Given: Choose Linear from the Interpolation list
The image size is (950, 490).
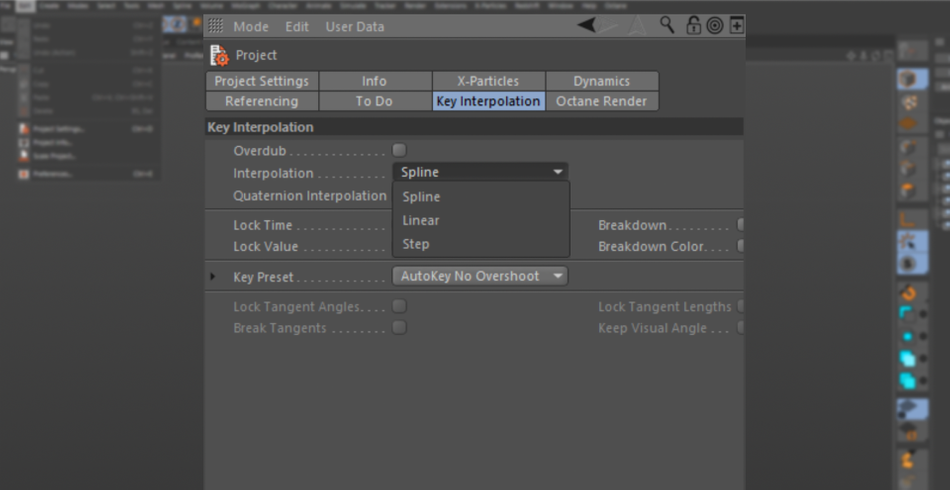Looking at the screenshot, I should click(481, 220).
